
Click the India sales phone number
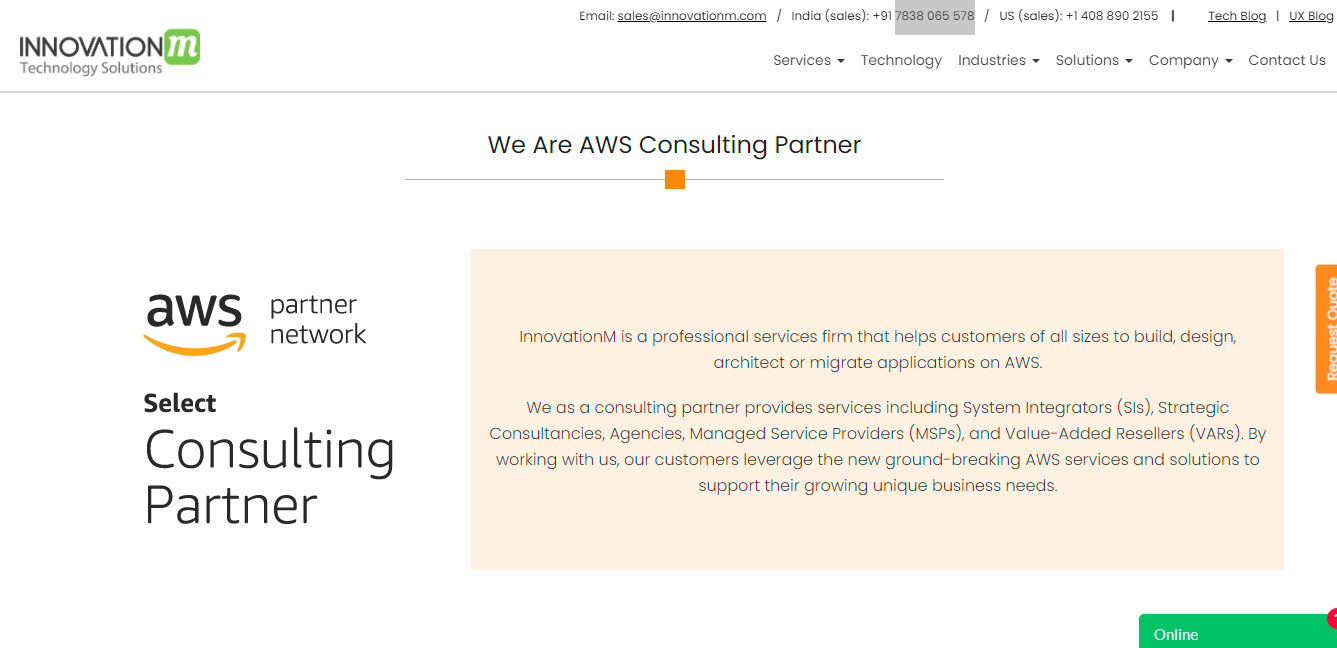pyautogui.click(x=923, y=16)
